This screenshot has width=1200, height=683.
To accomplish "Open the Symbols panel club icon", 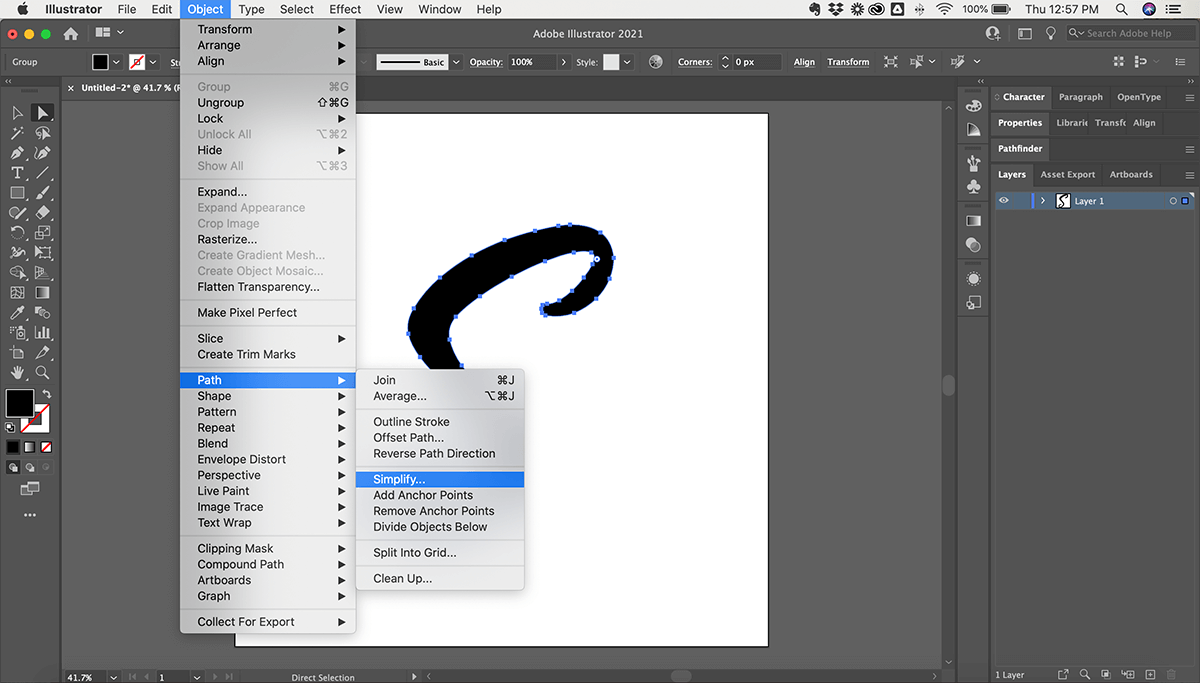I will tap(974, 187).
